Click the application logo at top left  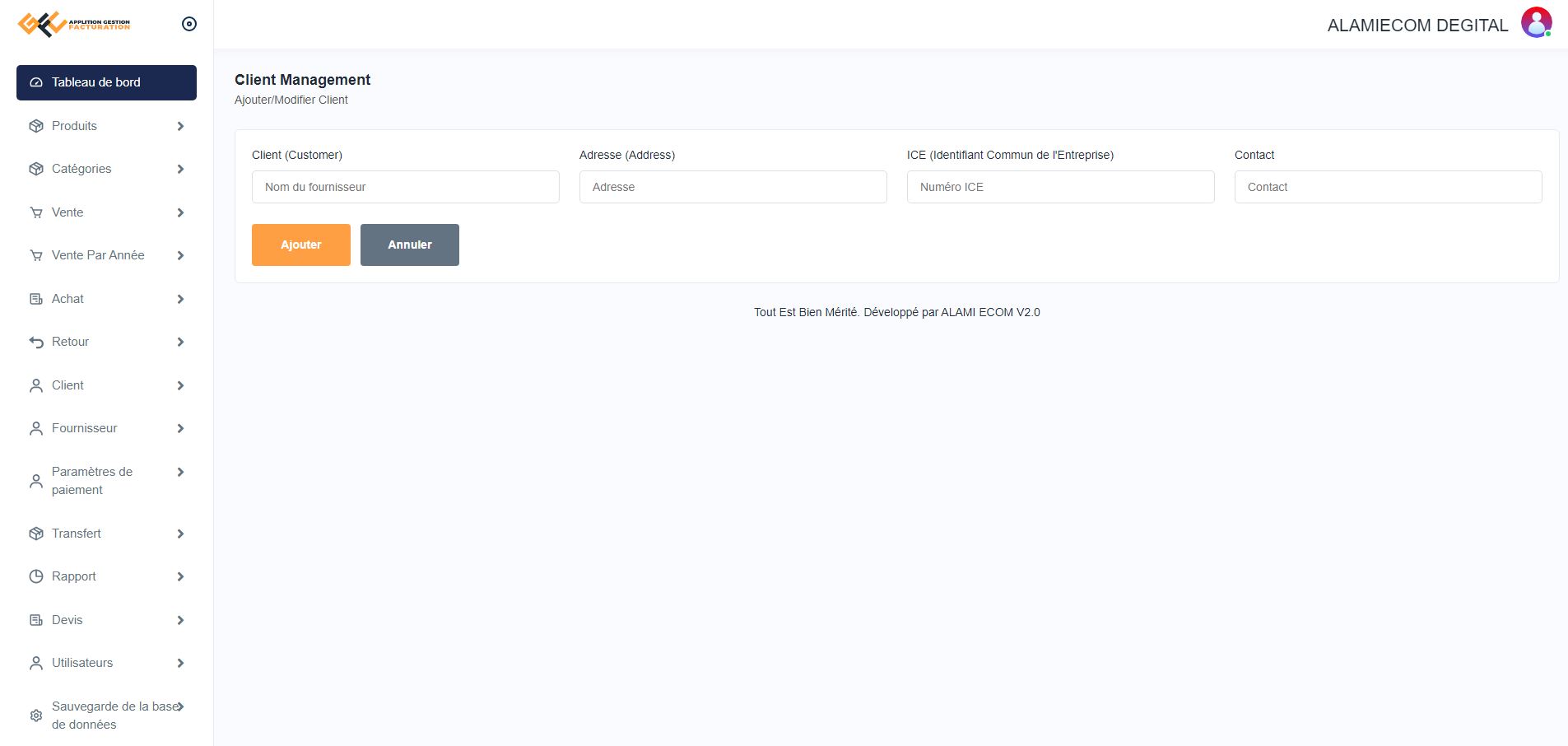point(74,24)
